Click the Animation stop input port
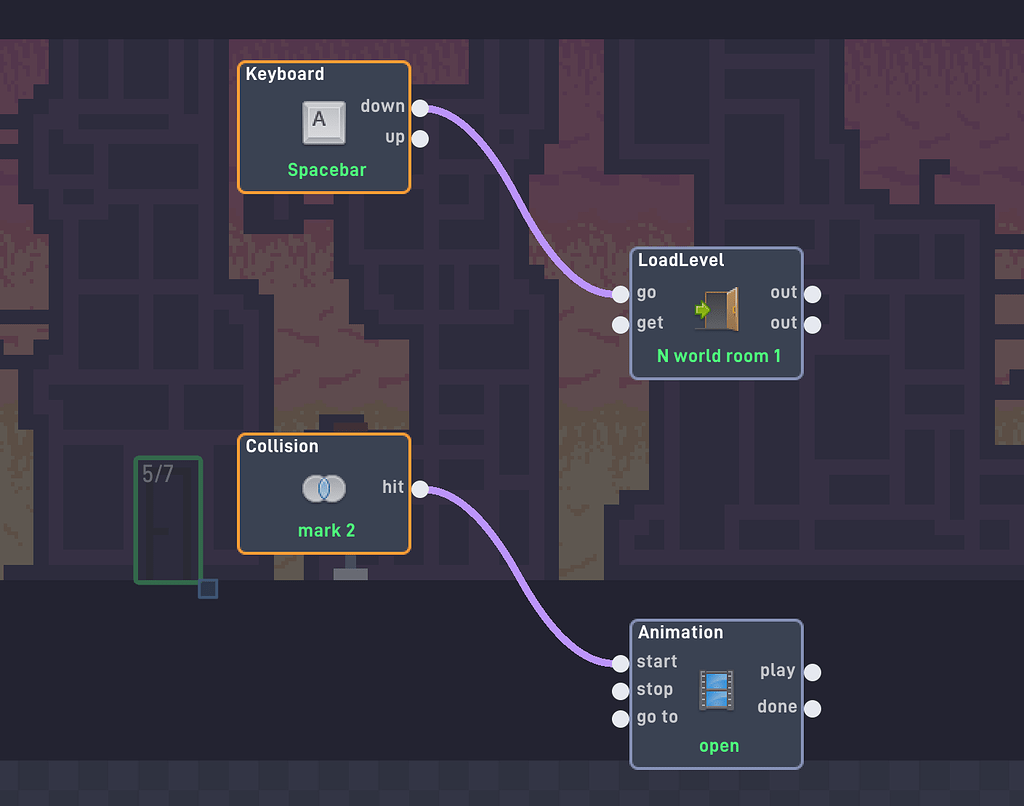 click(620, 691)
